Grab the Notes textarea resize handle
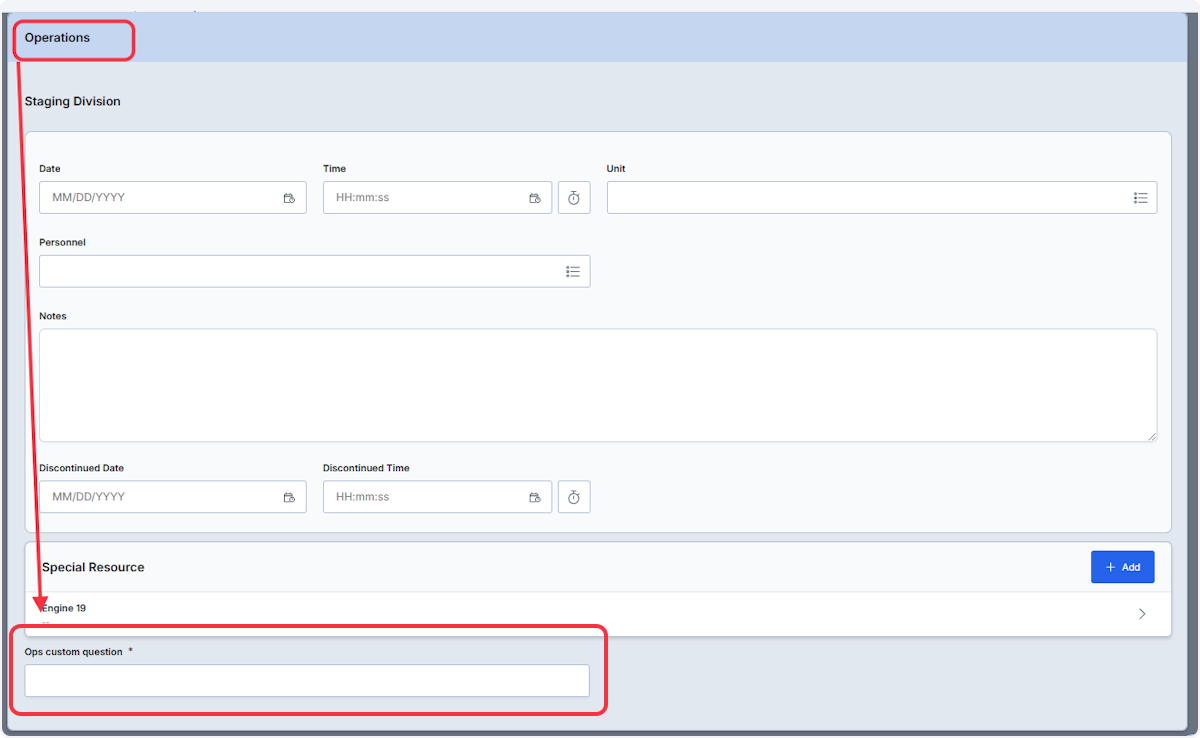The image size is (1200, 738). (x=1151, y=436)
